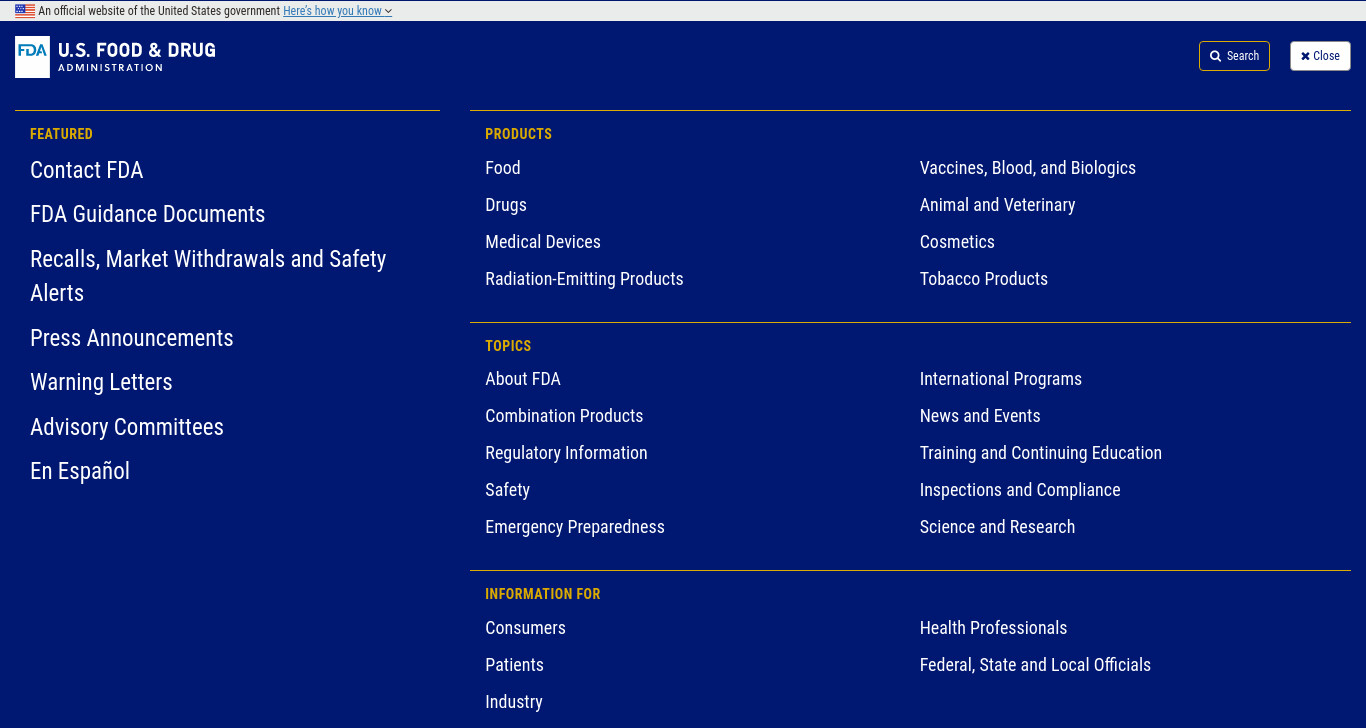This screenshot has height=728, width=1366.
Task: Open Radiation-Emitting Products
Action: [584, 279]
